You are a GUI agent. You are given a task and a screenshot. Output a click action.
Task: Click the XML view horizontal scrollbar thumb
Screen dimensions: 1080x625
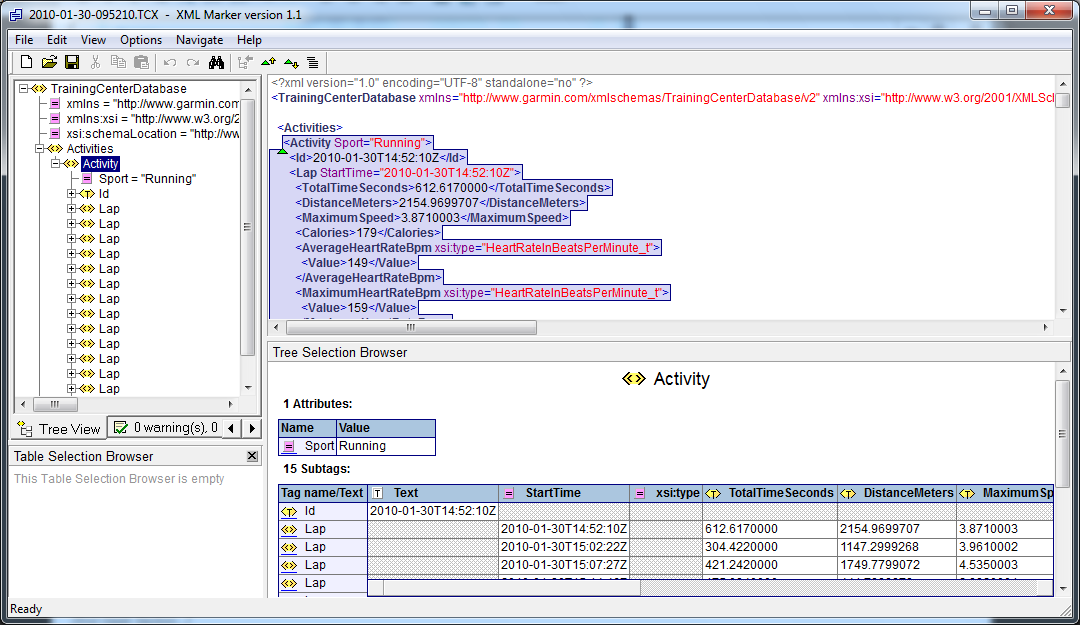(411, 327)
